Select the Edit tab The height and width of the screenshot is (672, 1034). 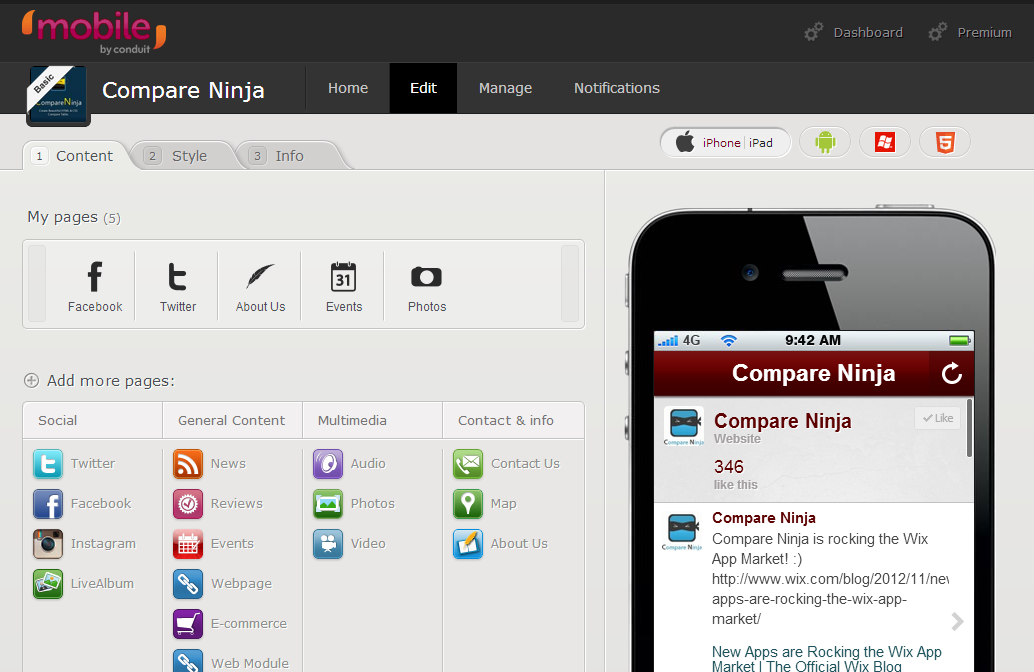[423, 88]
